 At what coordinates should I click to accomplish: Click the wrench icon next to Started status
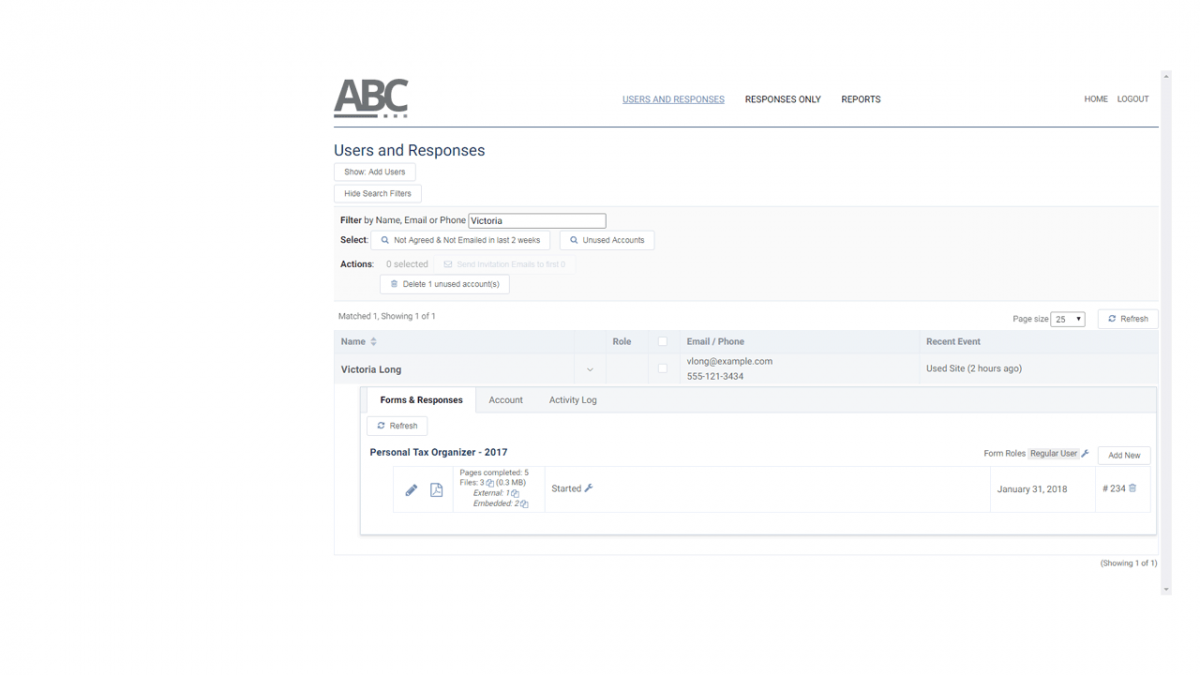(589, 489)
